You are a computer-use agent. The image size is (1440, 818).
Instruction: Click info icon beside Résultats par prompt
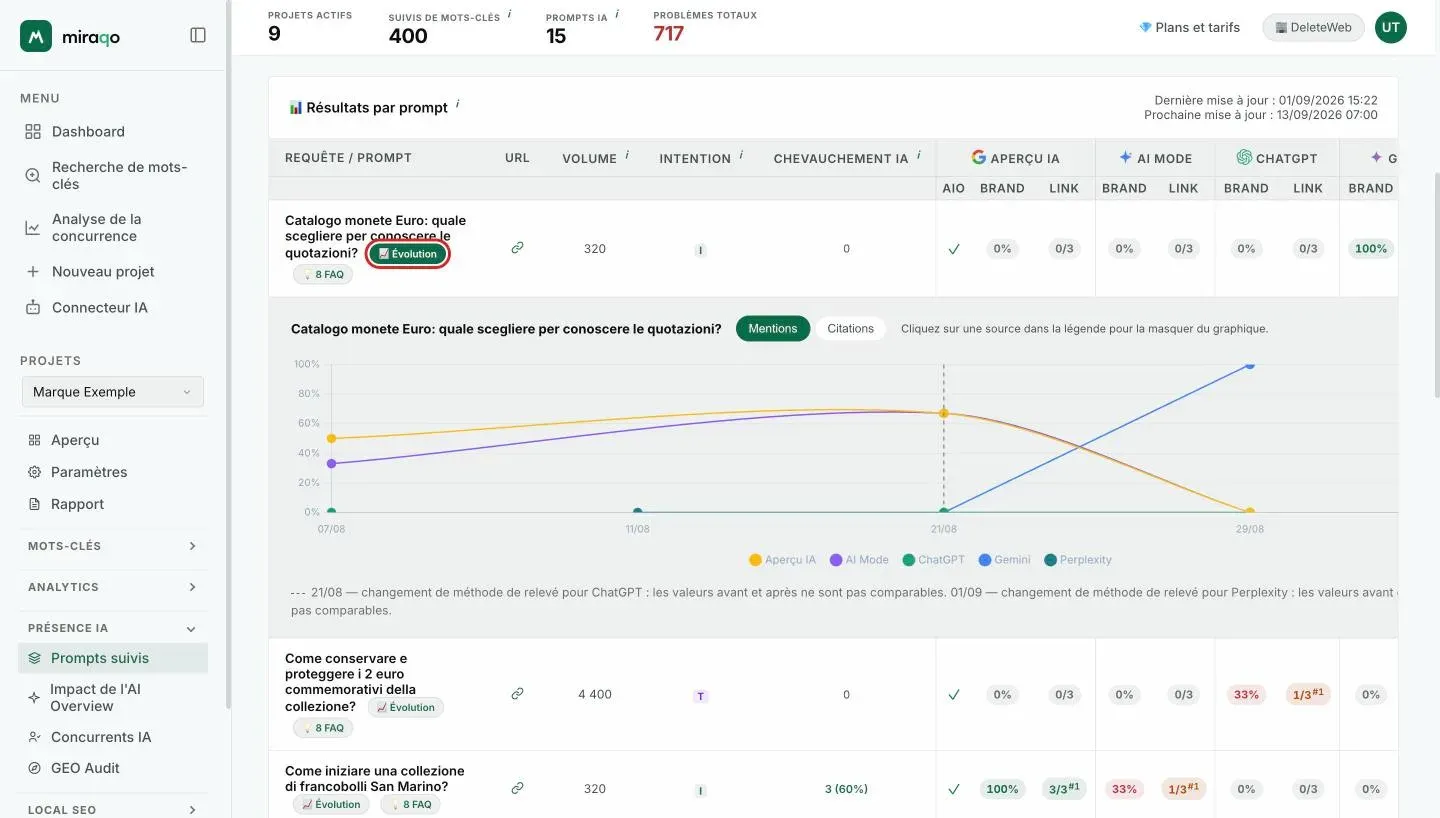tap(458, 103)
